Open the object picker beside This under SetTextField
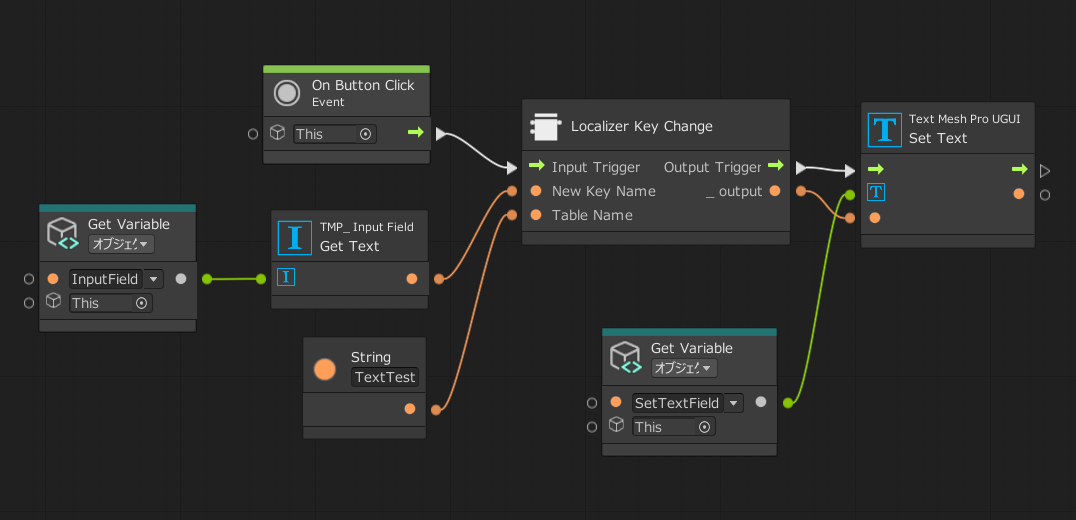The image size is (1076, 520). 704,427
